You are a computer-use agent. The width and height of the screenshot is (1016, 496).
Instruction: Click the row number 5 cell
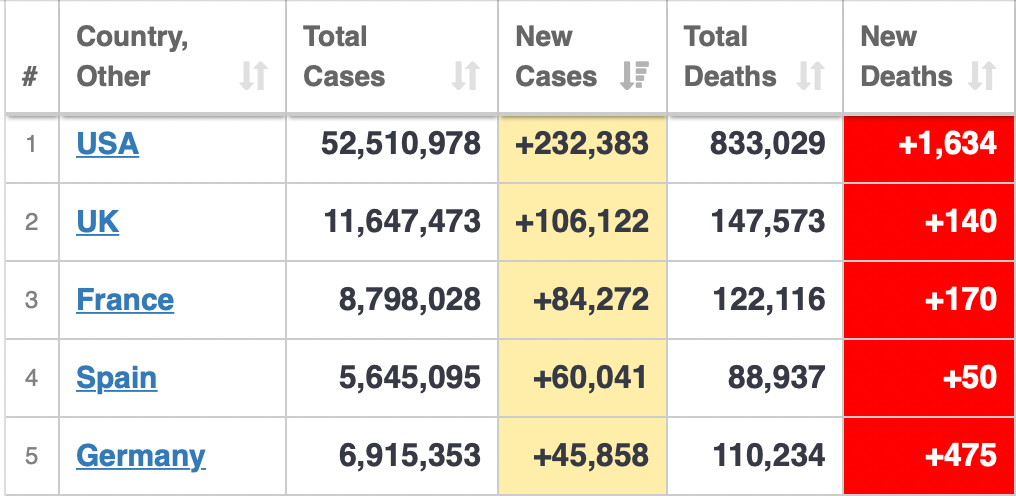(x=31, y=456)
